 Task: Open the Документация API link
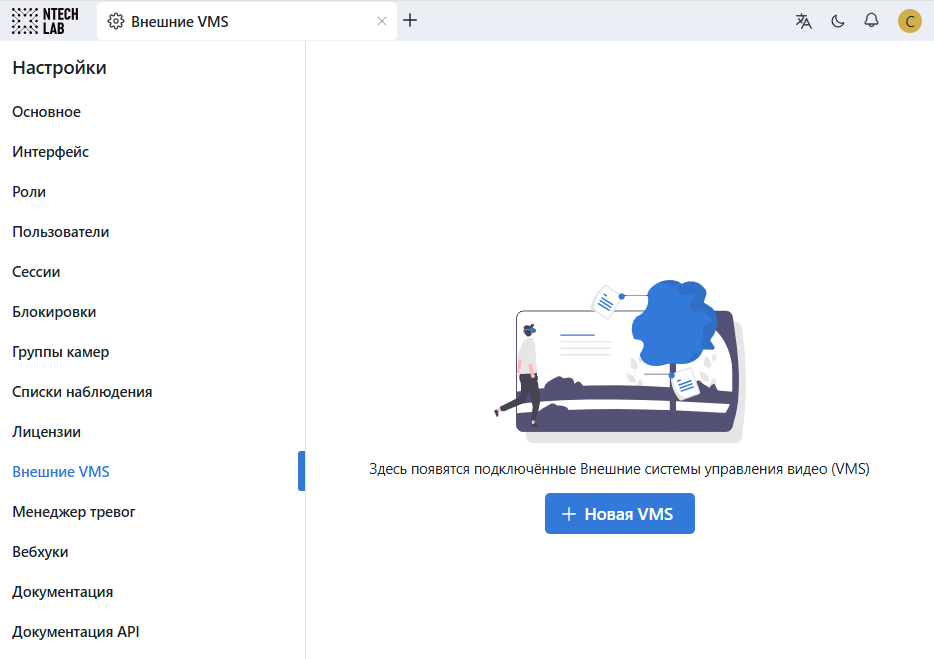click(75, 632)
